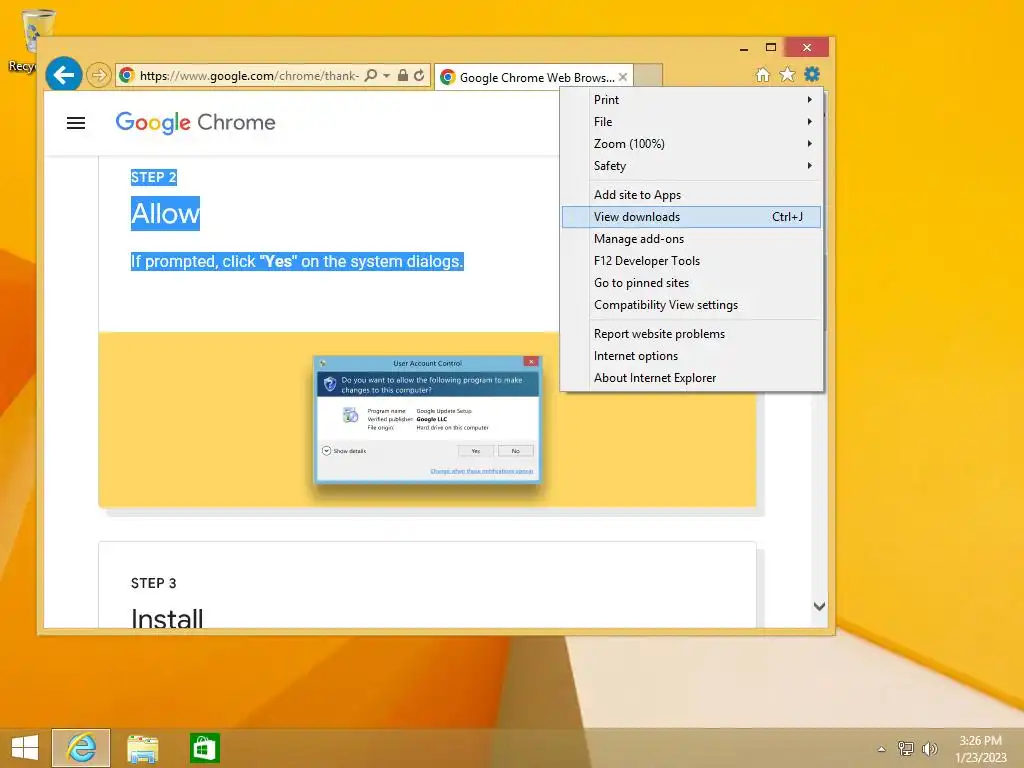Click the network icon in the system tray
Image resolution: width=1024 pixels, height=768 pixels.
tap(906, 748)
